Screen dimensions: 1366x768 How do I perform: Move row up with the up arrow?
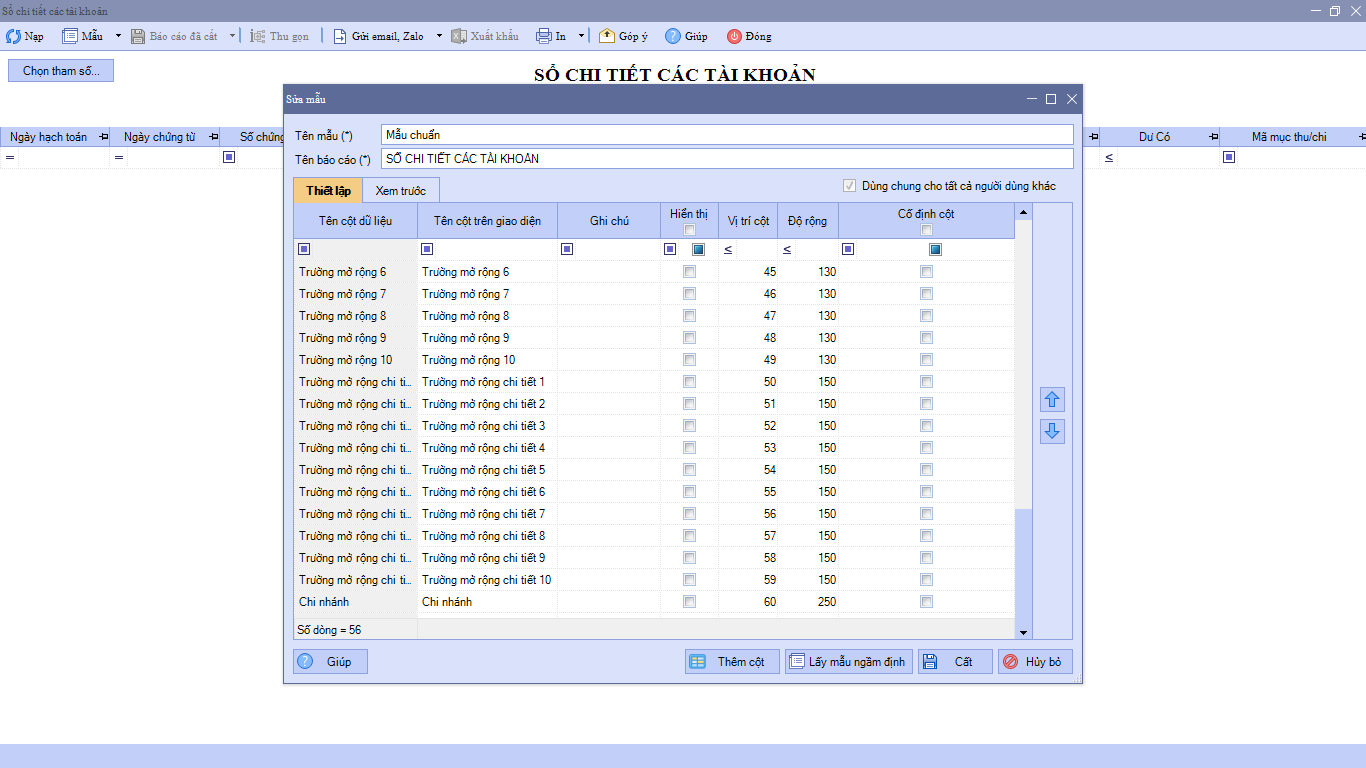[1052, 399]
